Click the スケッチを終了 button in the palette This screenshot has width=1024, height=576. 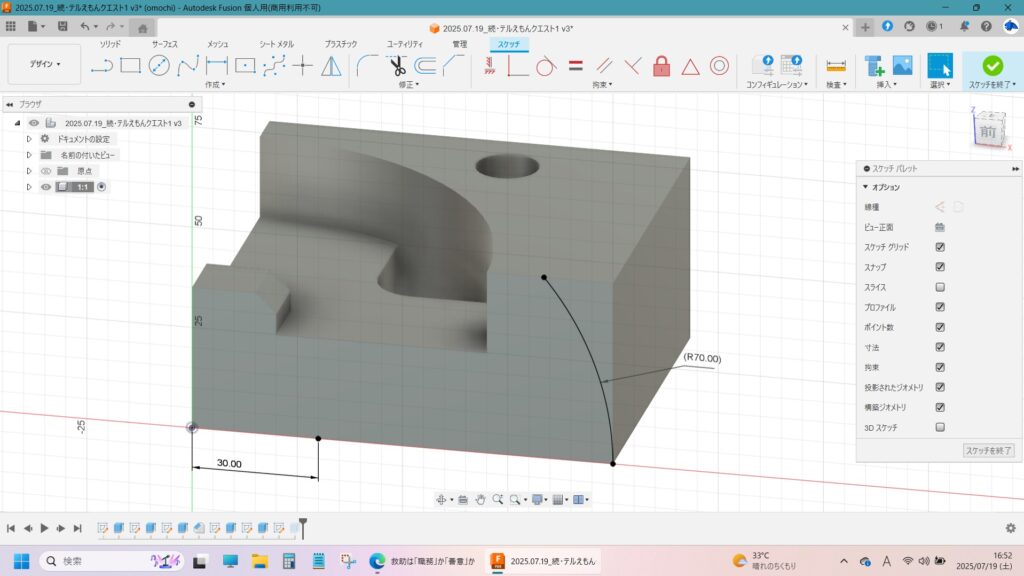pos(988,451)
